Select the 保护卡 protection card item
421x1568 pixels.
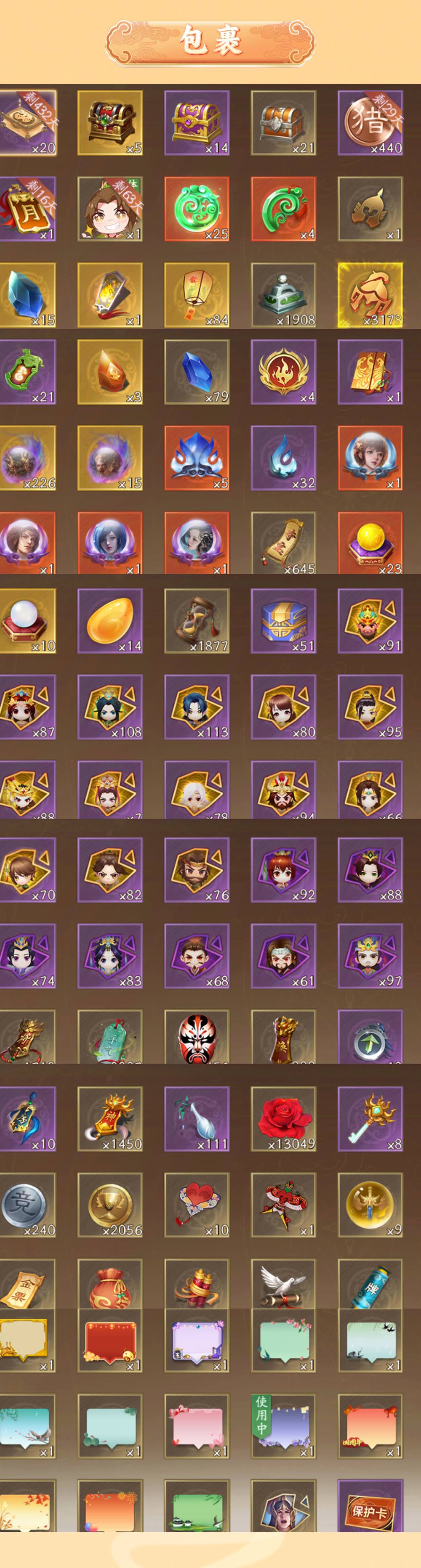pos(370,1506)
